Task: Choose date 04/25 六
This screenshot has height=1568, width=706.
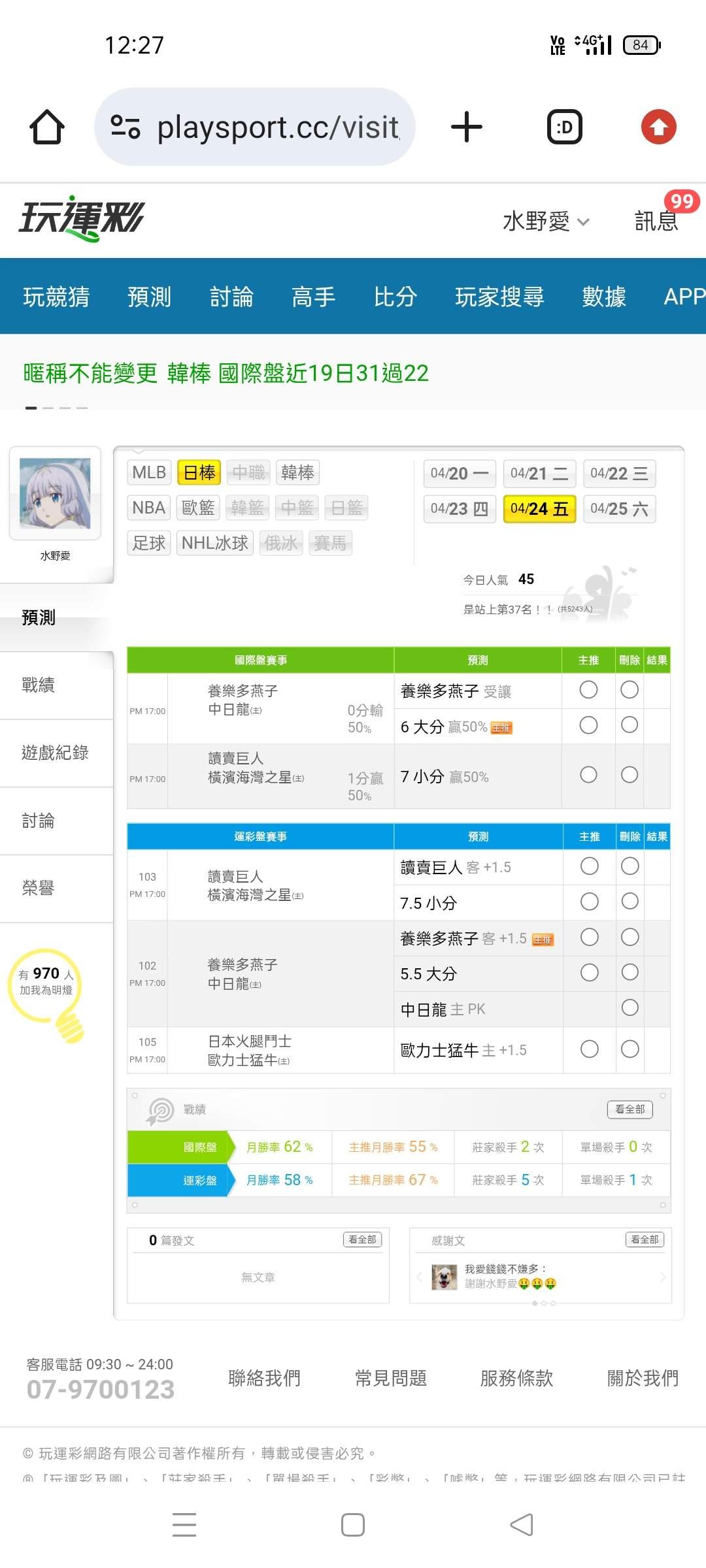Action: coord(619,509)
